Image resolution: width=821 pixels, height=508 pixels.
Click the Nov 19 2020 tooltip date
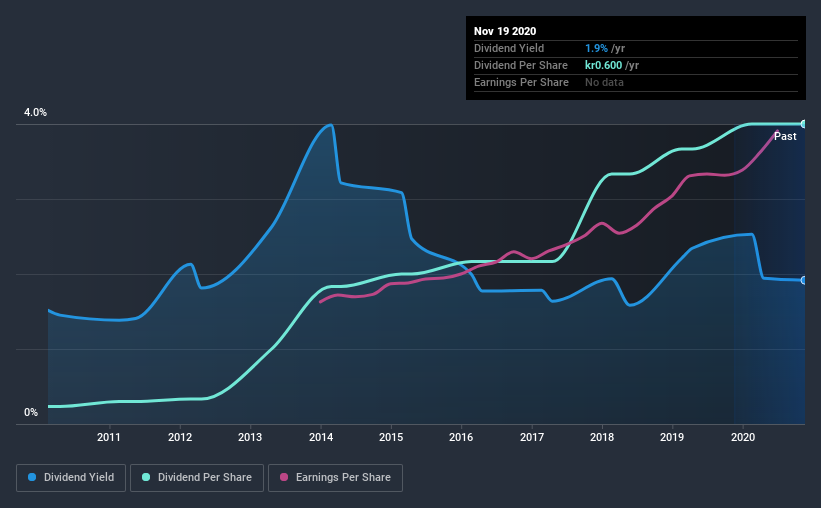pyautogui.click(x=505, y=31)
